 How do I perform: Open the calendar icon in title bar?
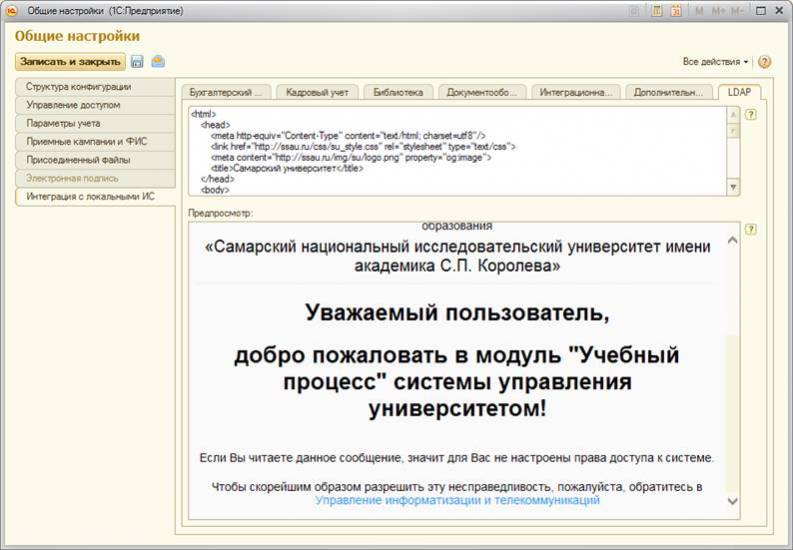click(x=676, y=11)
